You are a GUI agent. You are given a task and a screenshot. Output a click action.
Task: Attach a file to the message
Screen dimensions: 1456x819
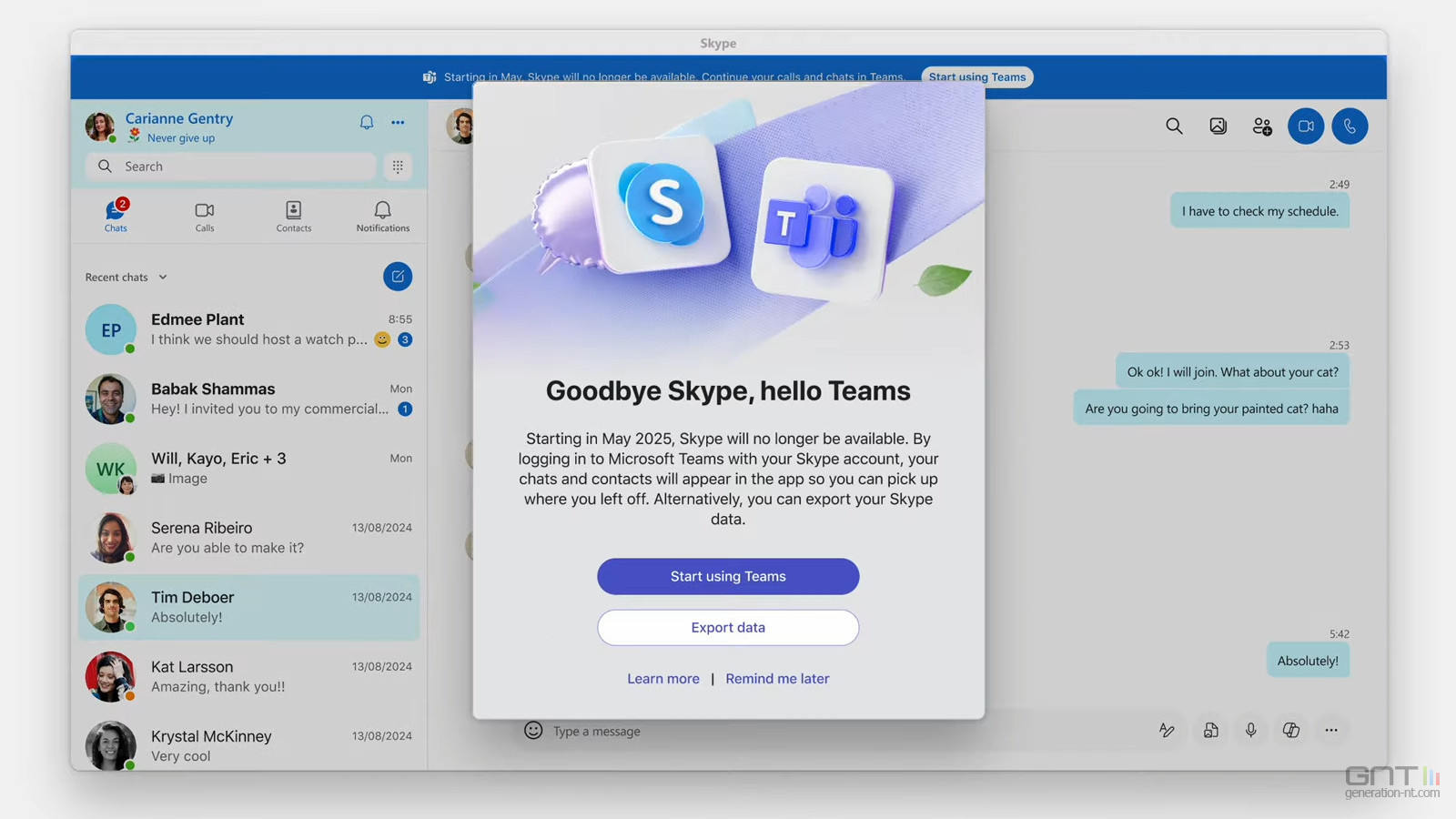1210,731
